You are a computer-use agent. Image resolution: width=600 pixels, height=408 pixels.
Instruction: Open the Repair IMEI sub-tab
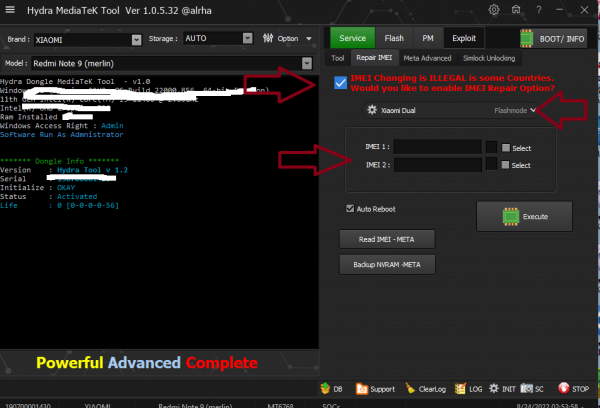tap(374, 58)
